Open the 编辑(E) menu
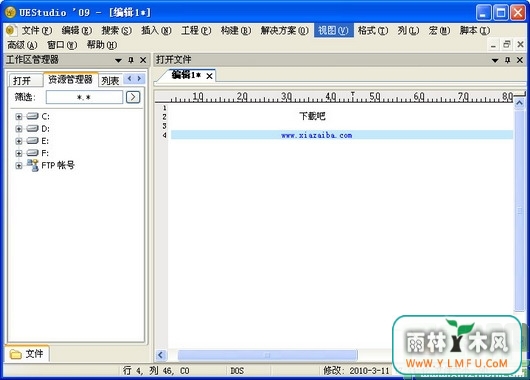Viewport: 530px width, 380px height. pyautogui.click(x=76, y=30)
